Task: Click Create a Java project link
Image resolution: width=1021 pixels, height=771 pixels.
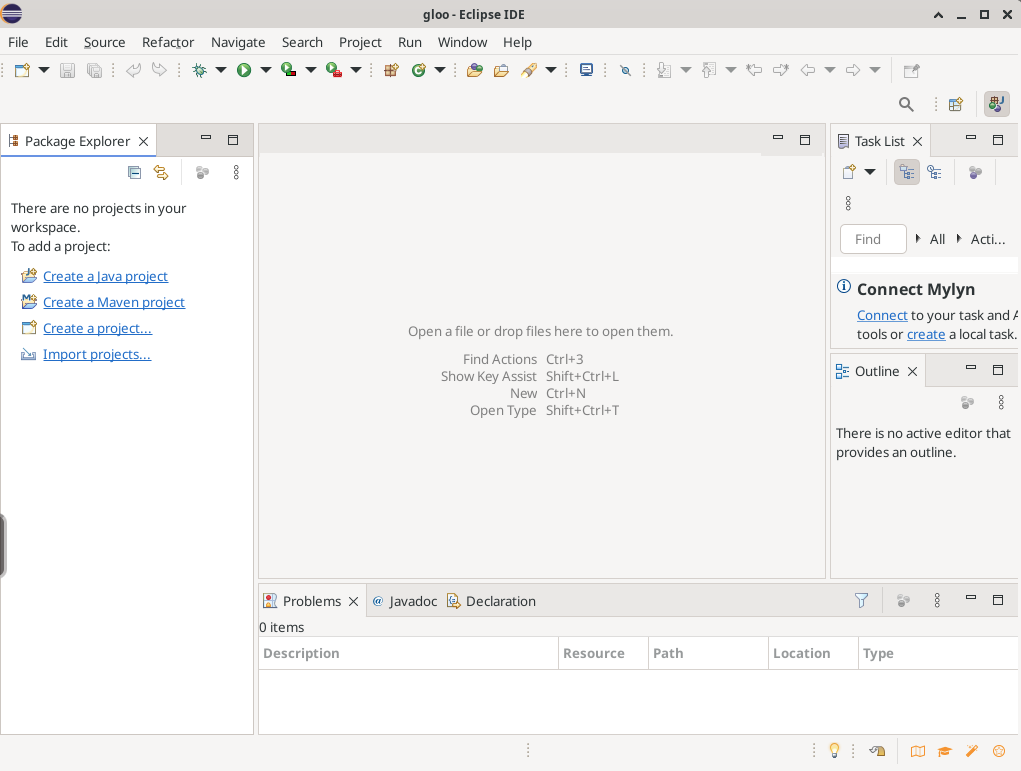Action: point(105,276)
